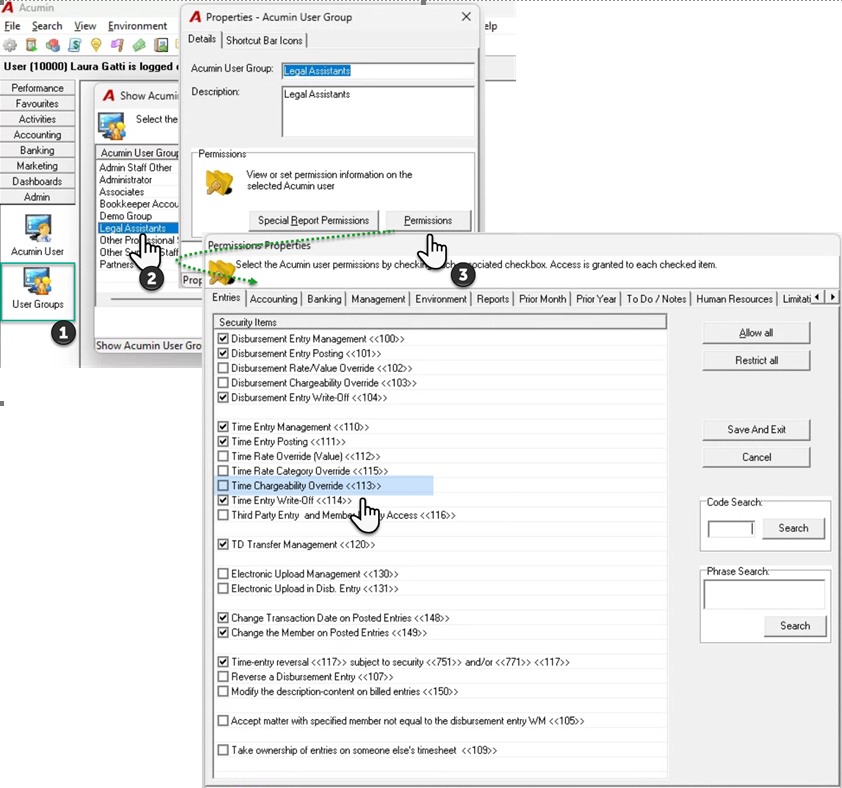Open the Banking sidebar section
Image resolution: width=842 pixels, height=788 pixels.
pos(38,150)
